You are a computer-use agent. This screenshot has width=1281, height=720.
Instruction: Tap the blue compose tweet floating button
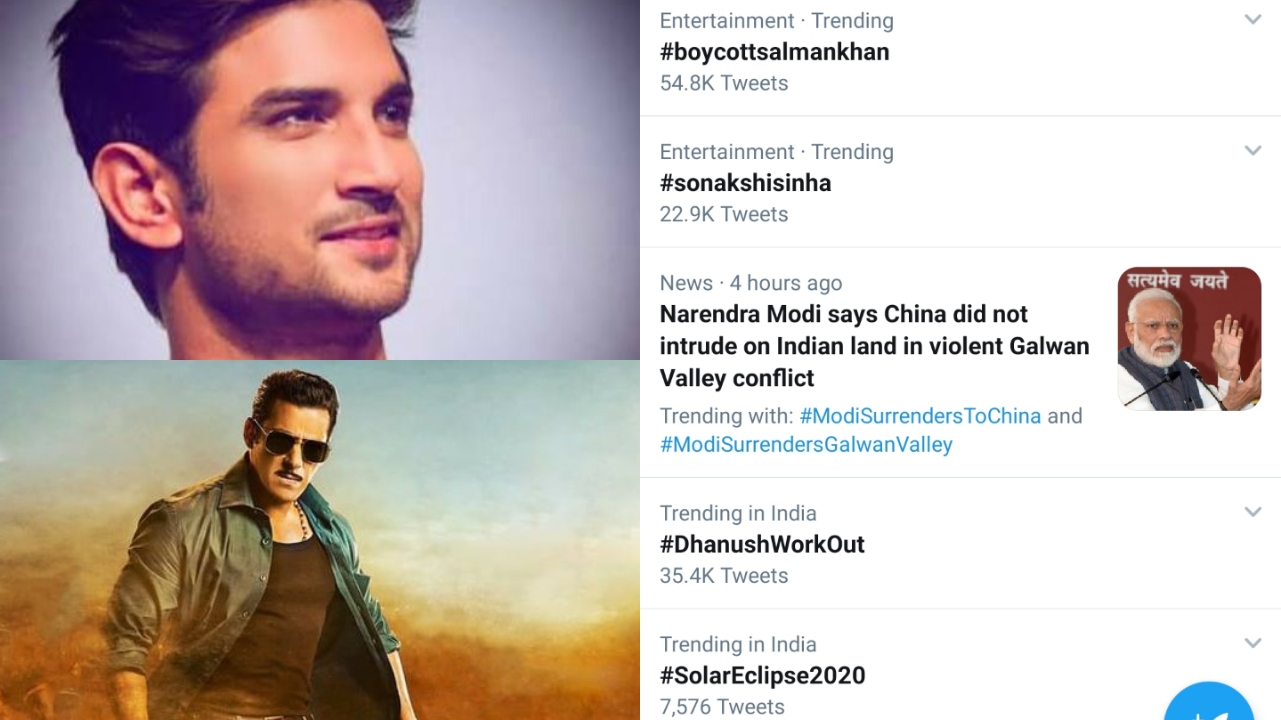tap(1209, 705)
